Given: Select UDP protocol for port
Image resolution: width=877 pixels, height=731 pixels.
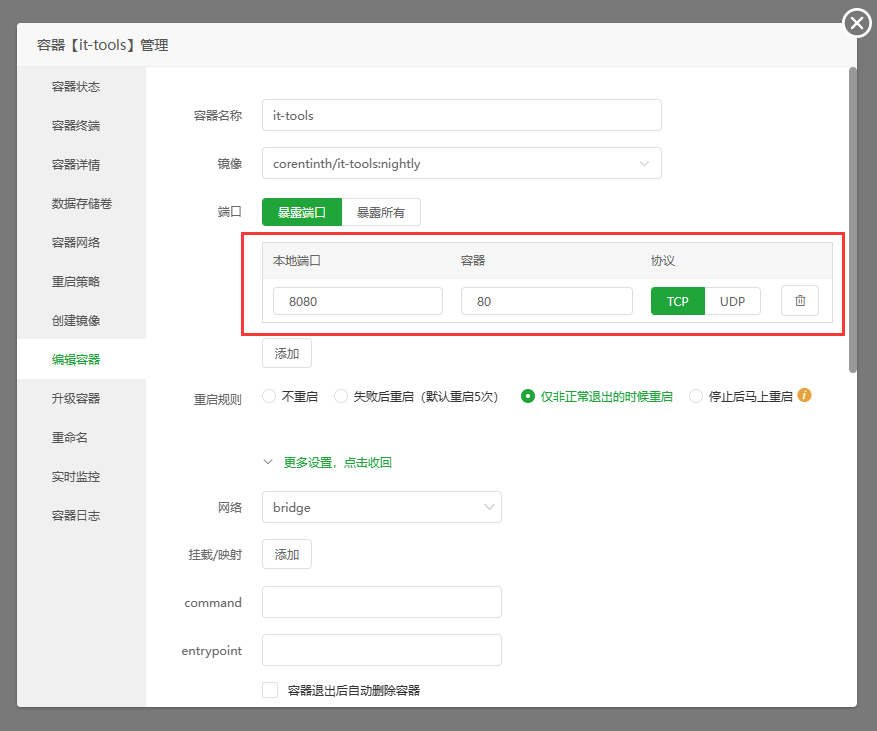Looking at the screenshot, I should point(732,301).
